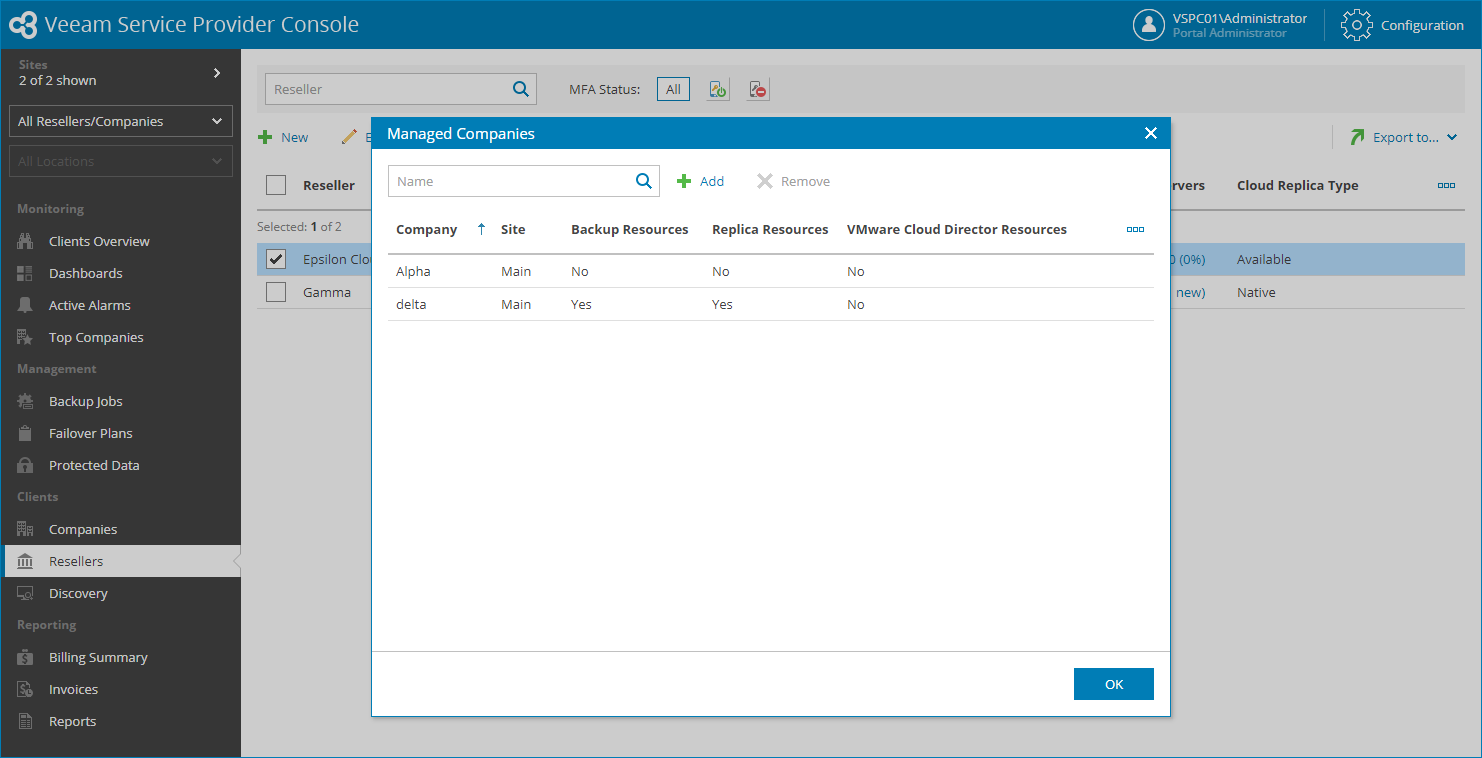Viewport: 1482px width, 758px height.
Task: Click the Top Companies star icon
Action: coord(26,337)
